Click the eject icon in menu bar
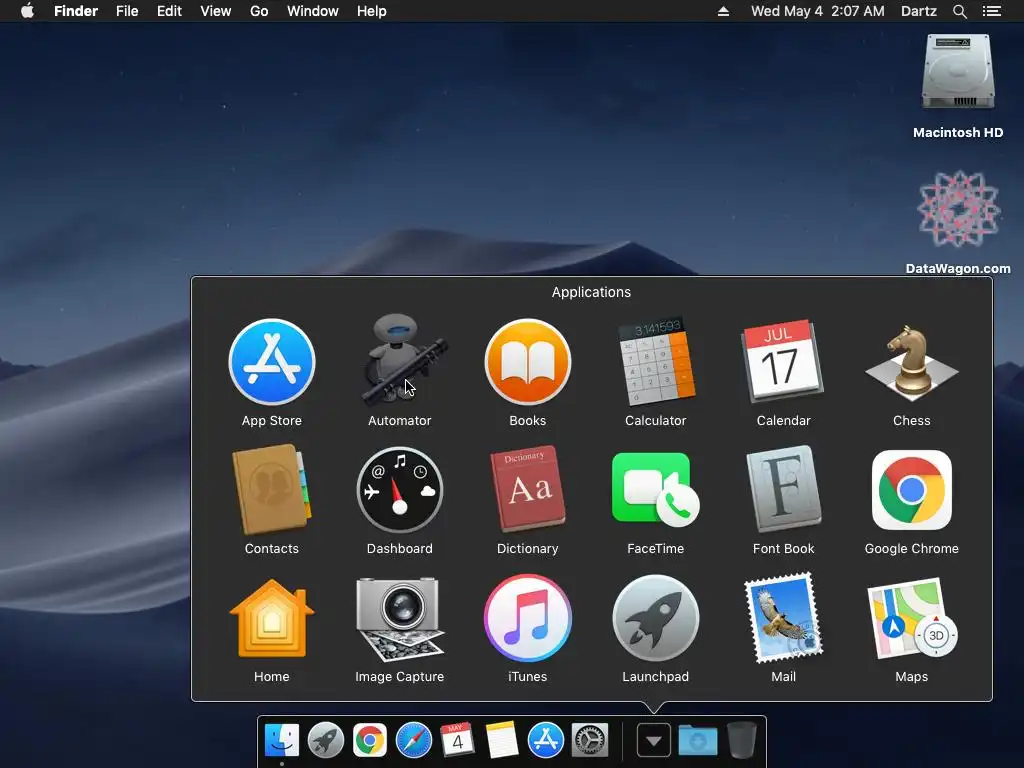The width and height of the screenshot is (1024, 768). click(x=723, y=11)
